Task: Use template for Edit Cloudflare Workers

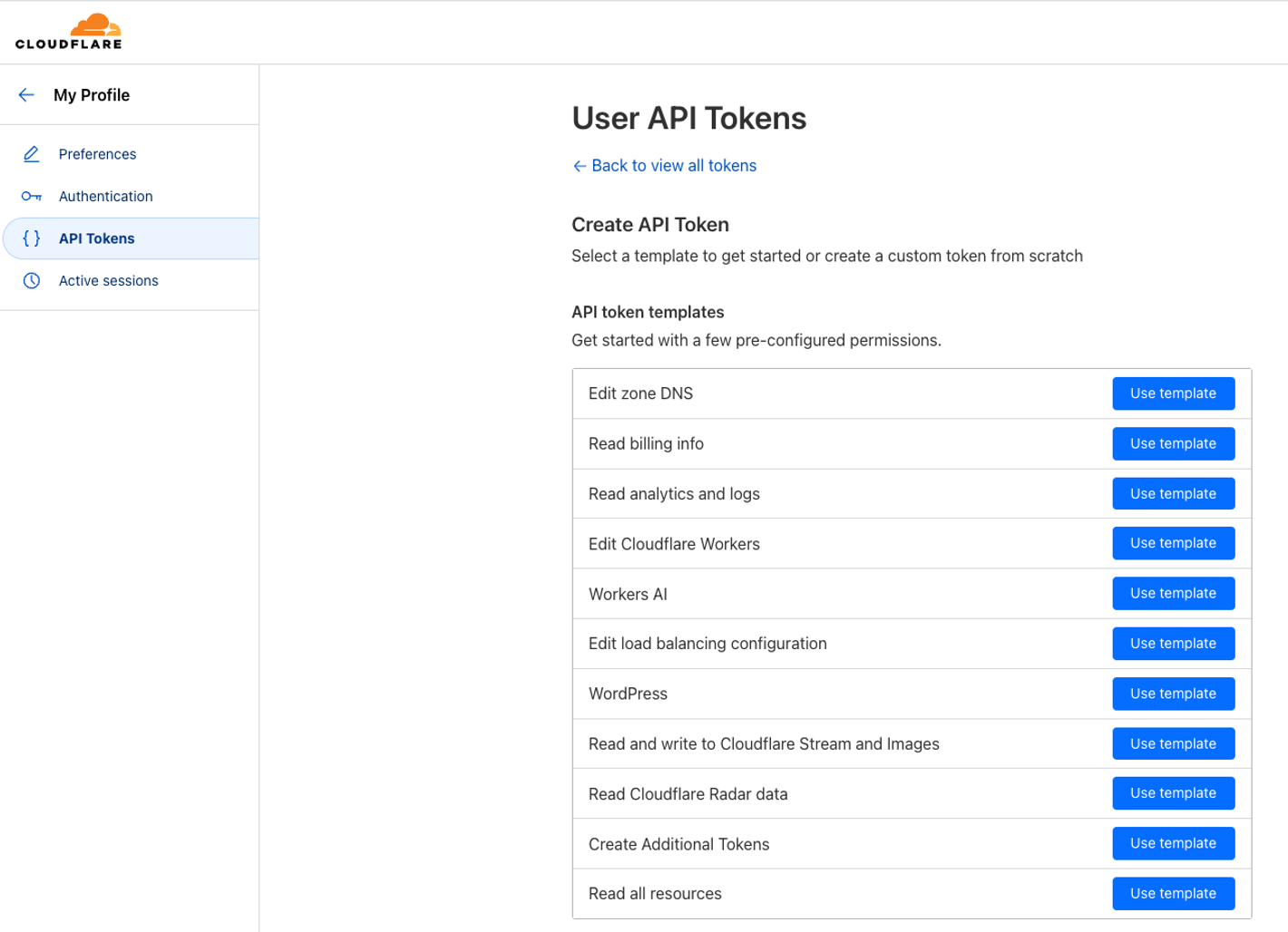Action: coord(1173,543)
